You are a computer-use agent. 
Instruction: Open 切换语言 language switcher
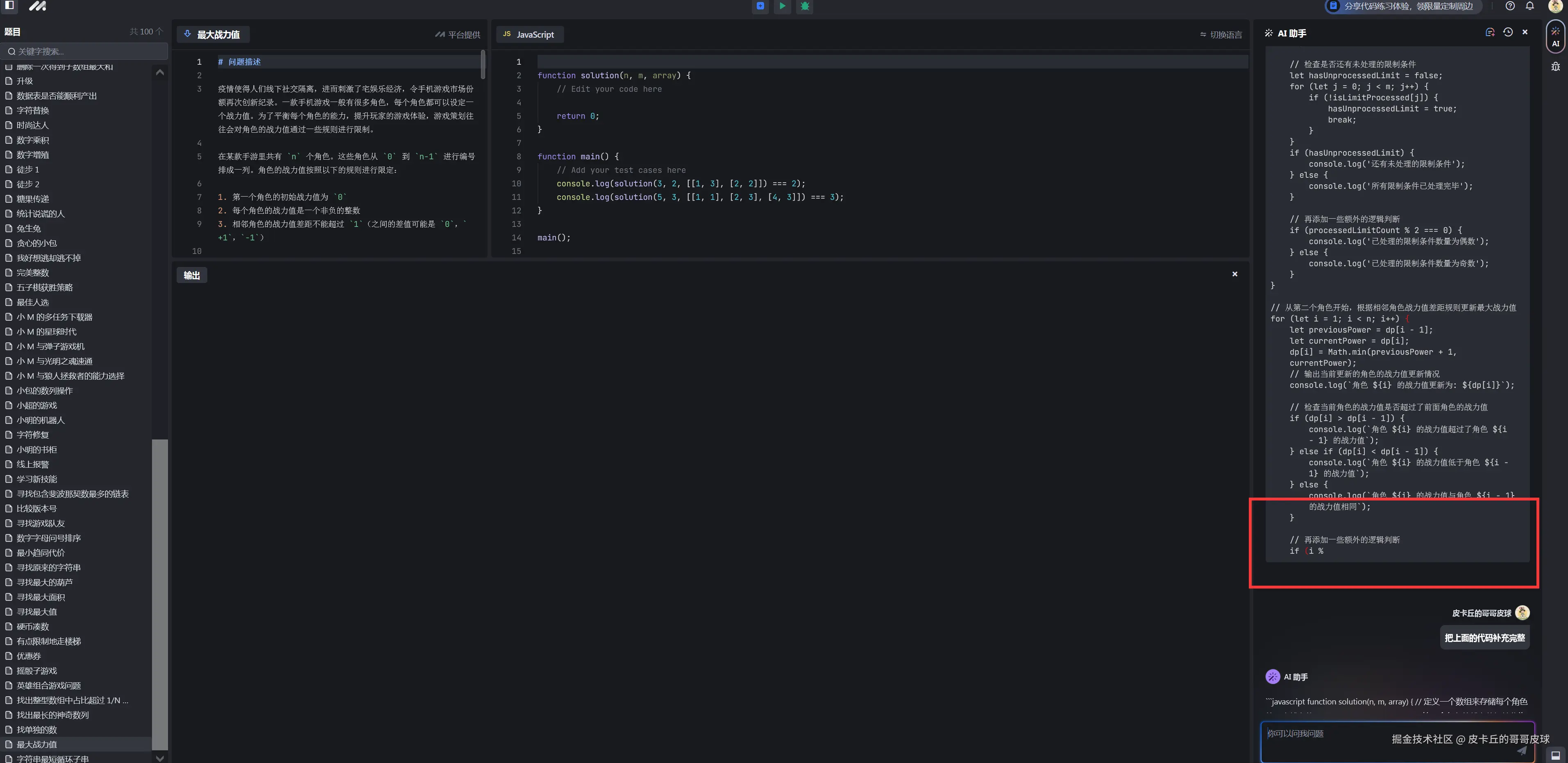[1221, 35]
